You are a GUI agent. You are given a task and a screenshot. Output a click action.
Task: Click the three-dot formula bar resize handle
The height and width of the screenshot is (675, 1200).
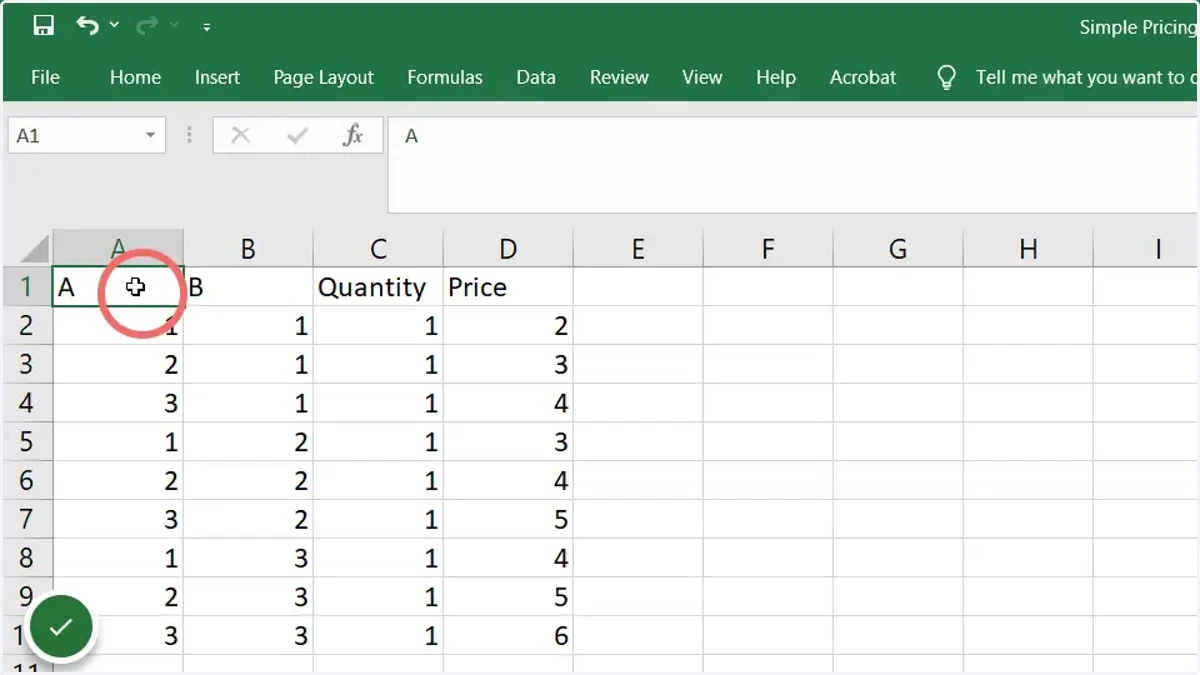tap(189, 136)
